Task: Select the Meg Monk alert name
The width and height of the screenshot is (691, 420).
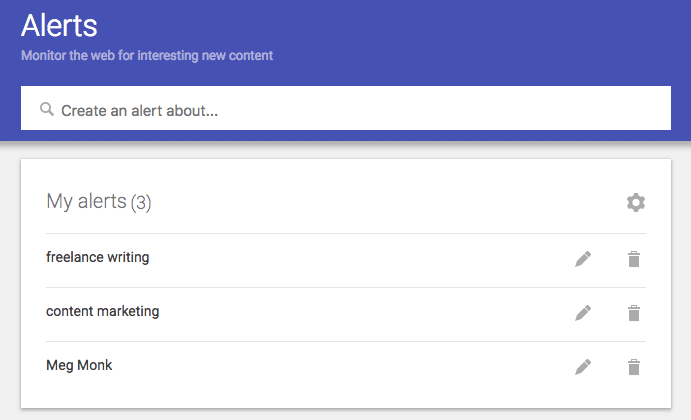Action: point(79,365)
